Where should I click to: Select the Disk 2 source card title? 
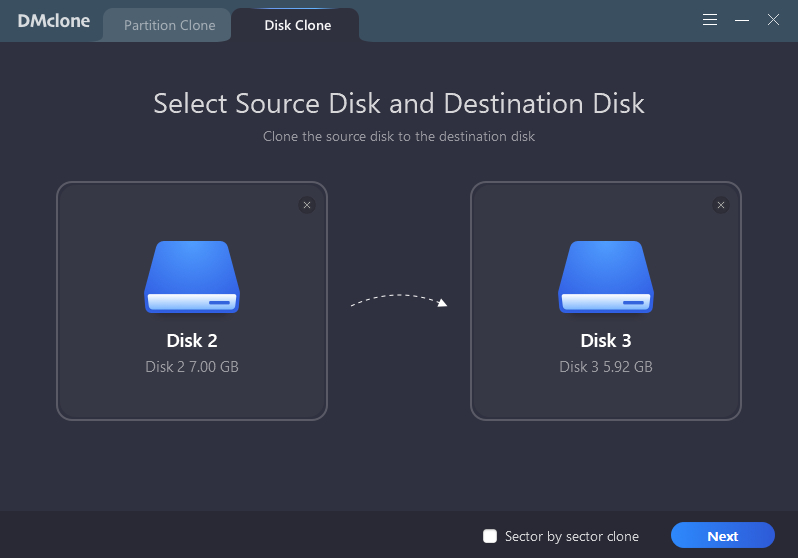point(192,341)
